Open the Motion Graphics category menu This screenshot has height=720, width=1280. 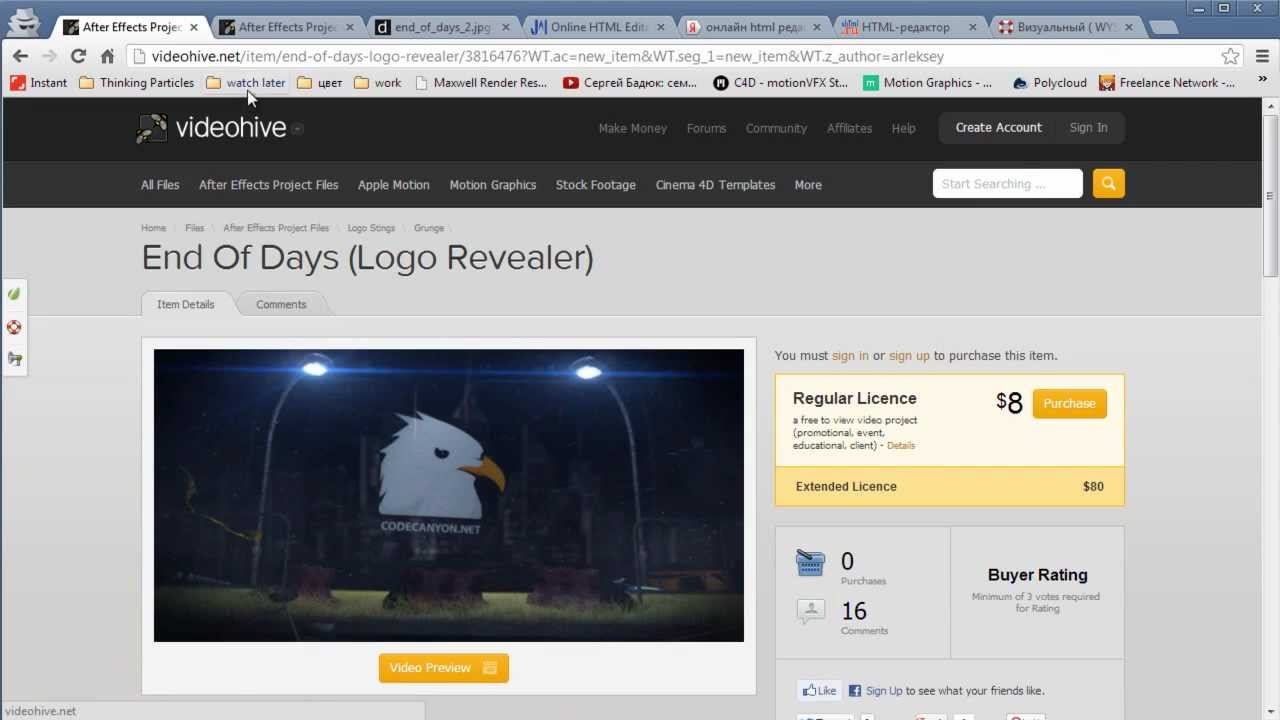pyautogui.click(x=493, y=185)
